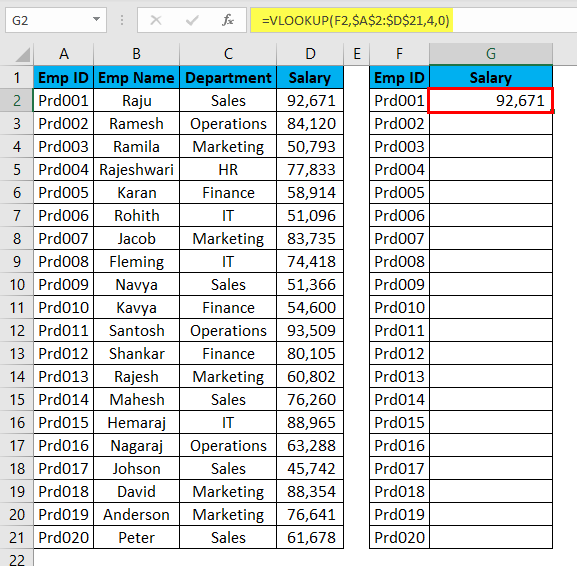The height and width of the screenshot is (566, 577).
Task: Click Prd002 in column F
Action: tap(399, 124)
